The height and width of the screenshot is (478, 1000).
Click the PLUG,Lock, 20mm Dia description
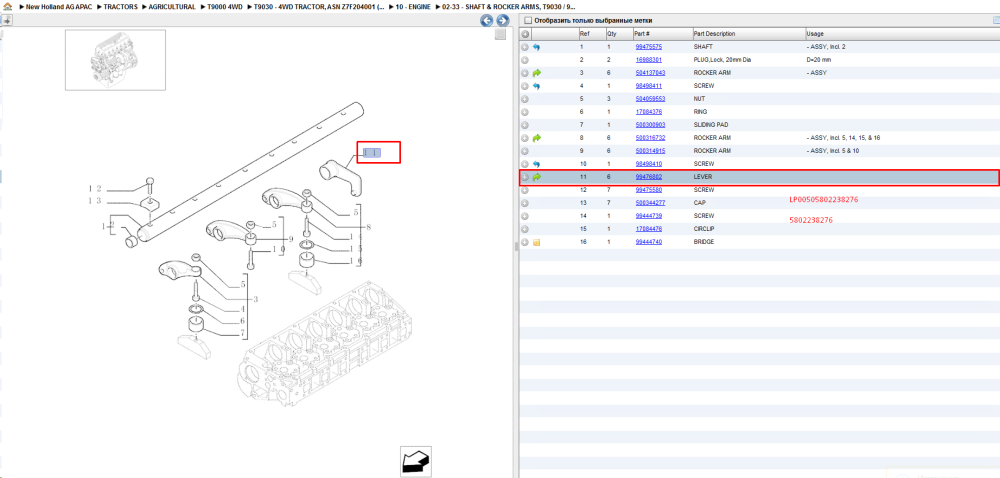point(723,60)
